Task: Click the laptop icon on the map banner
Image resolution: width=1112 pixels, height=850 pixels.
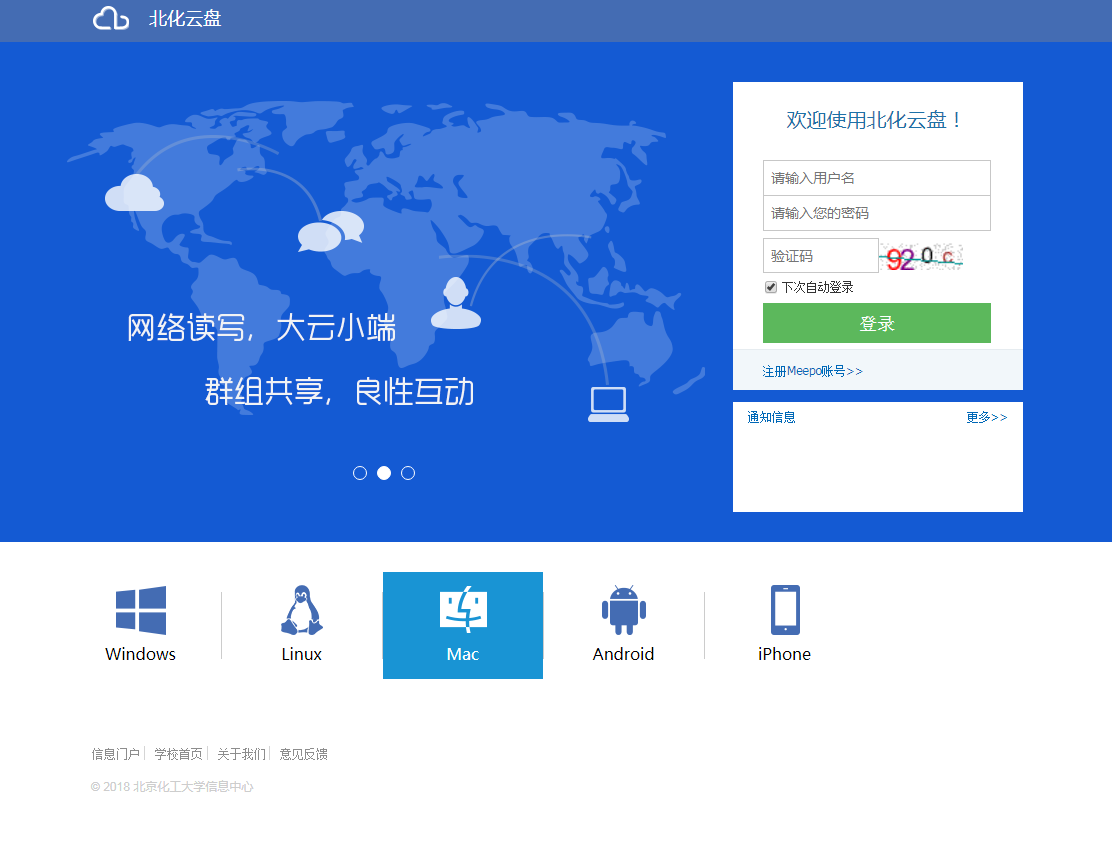Action: [608, 404]
